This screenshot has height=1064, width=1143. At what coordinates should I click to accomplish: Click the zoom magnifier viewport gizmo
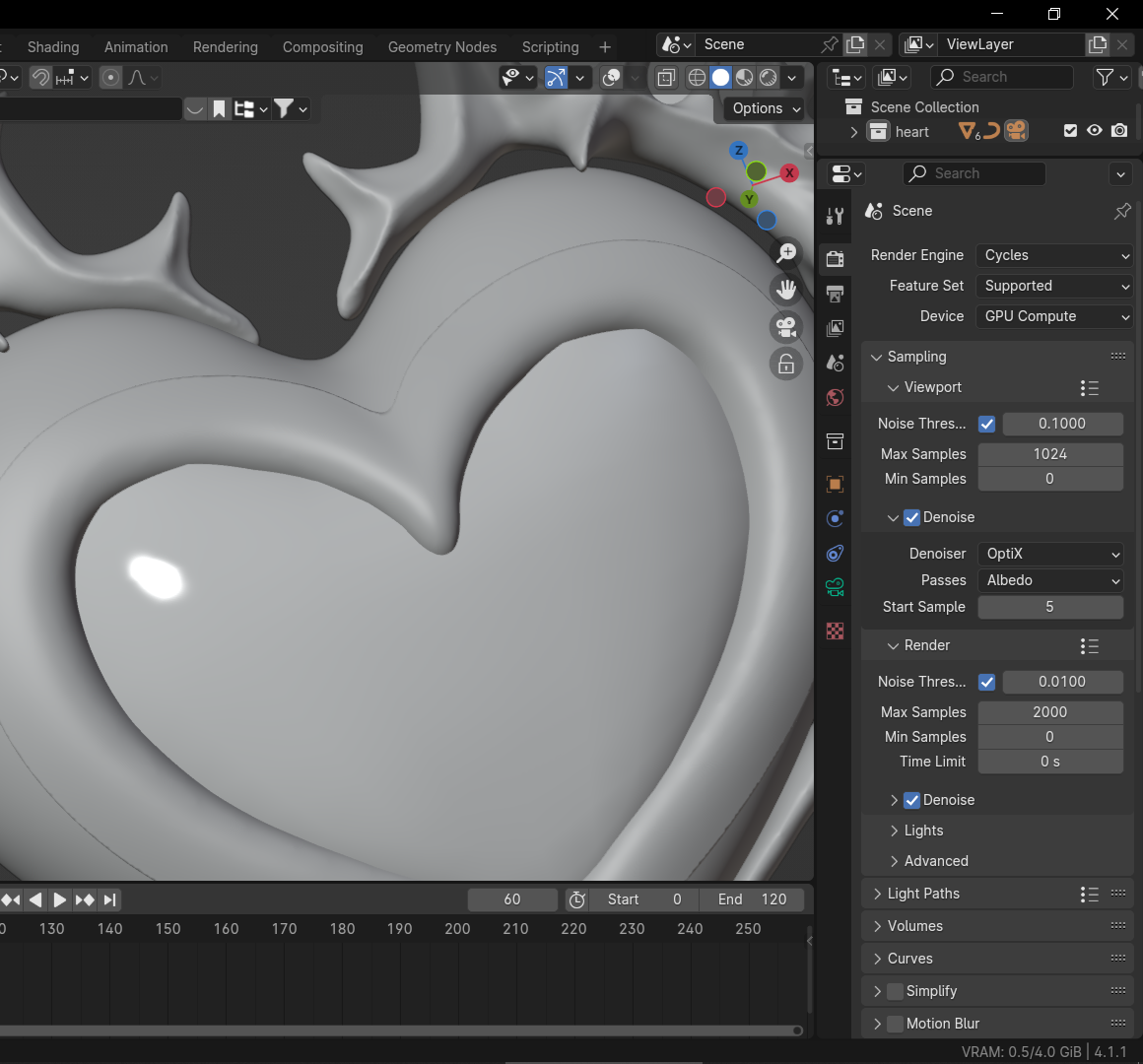pyautogui.click(x=786, y=254)
